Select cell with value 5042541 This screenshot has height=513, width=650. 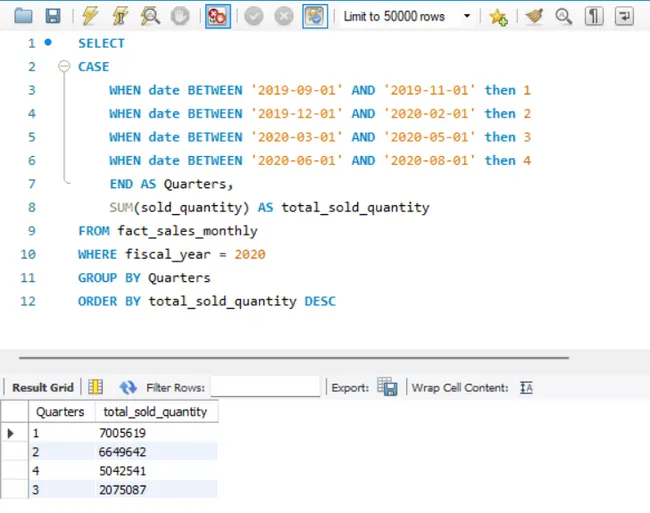pos(157,471)
